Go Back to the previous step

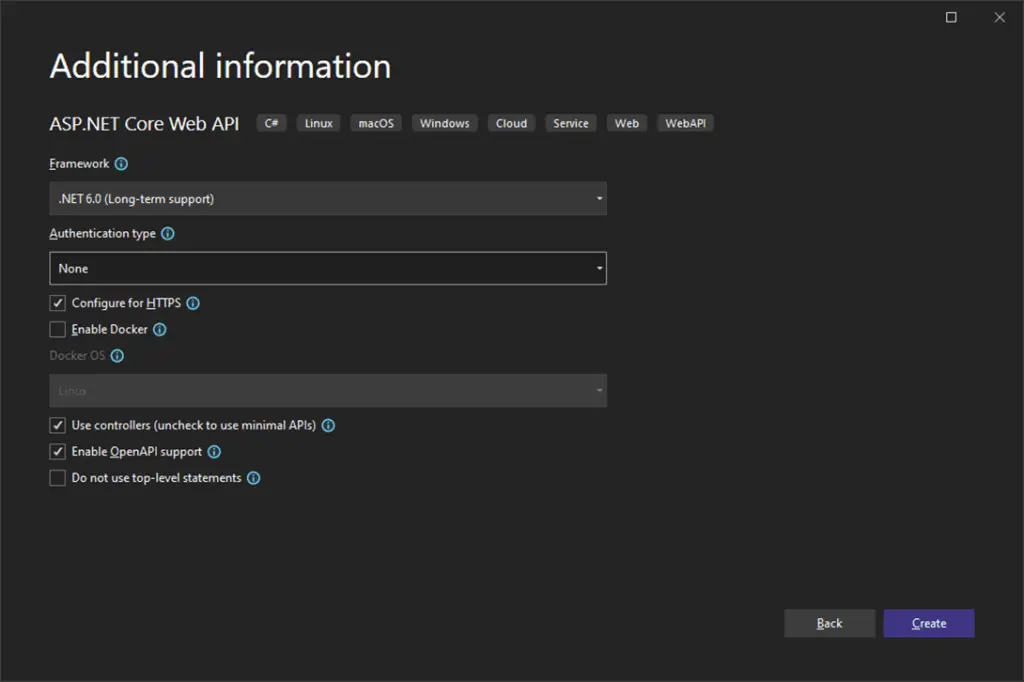click(829, 623)
